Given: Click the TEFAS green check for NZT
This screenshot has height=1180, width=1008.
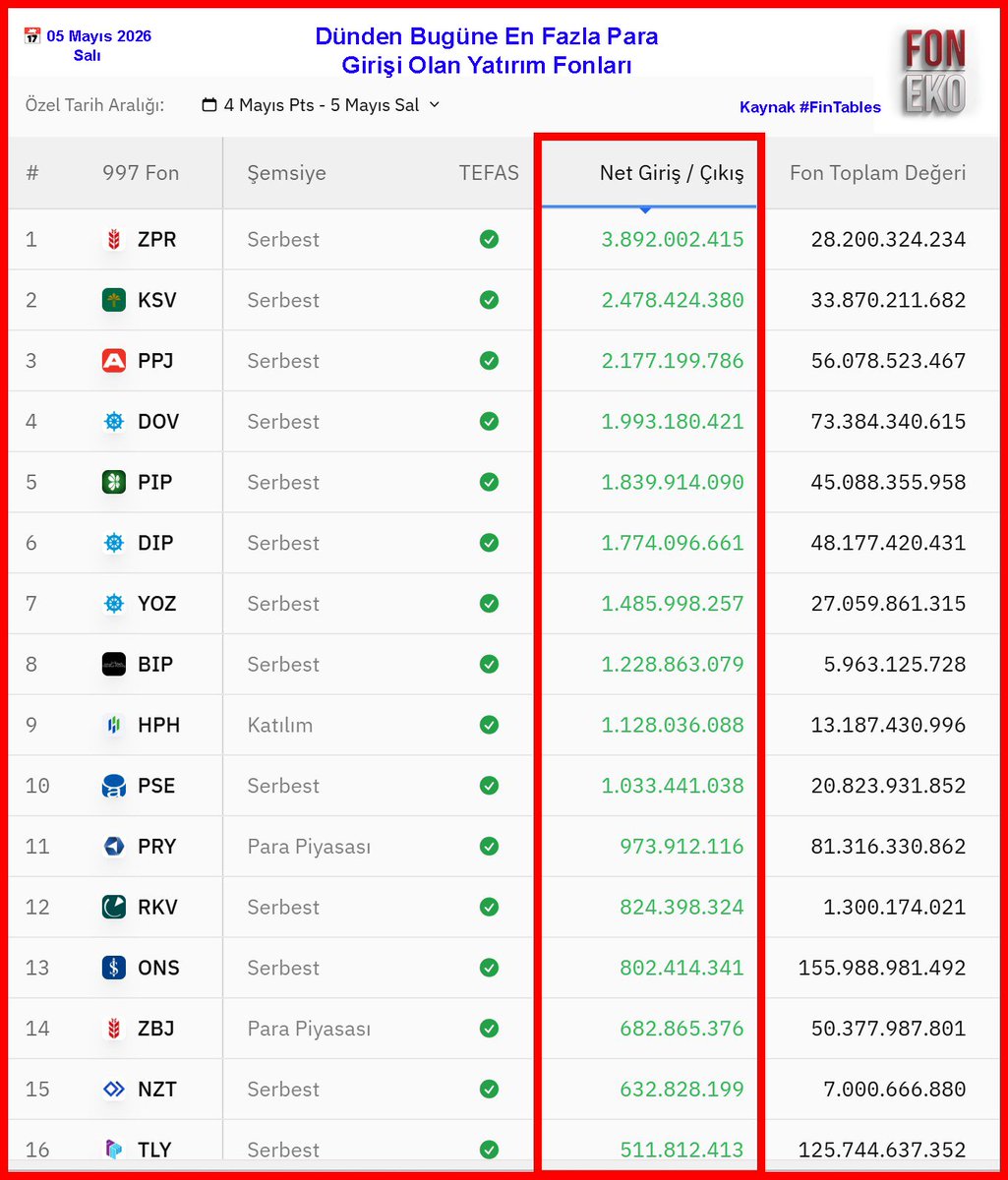Looking at the screenshot, I should [x=489, y=1090].
